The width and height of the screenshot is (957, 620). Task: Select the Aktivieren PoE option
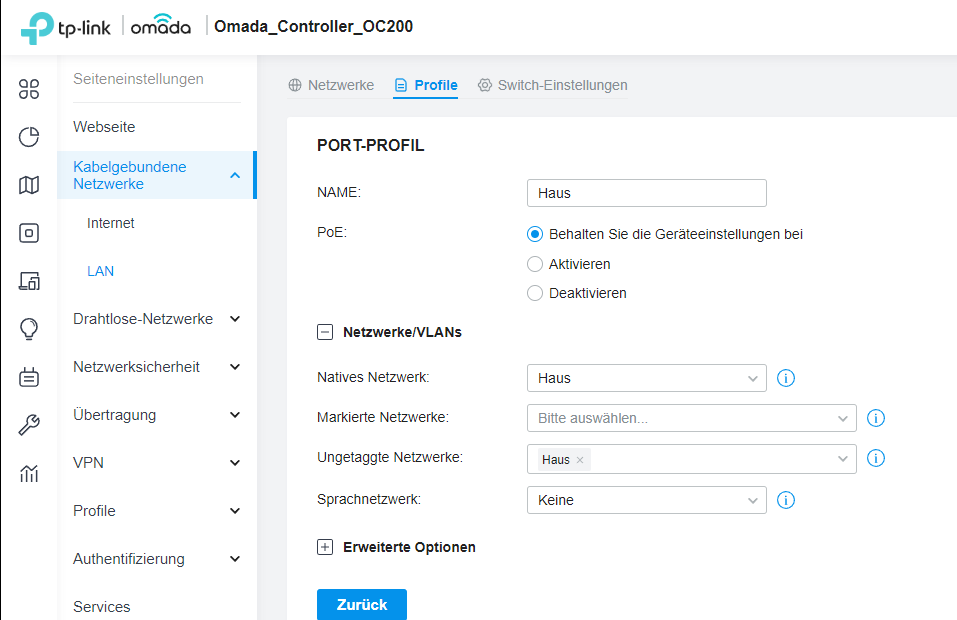[535, 264]
